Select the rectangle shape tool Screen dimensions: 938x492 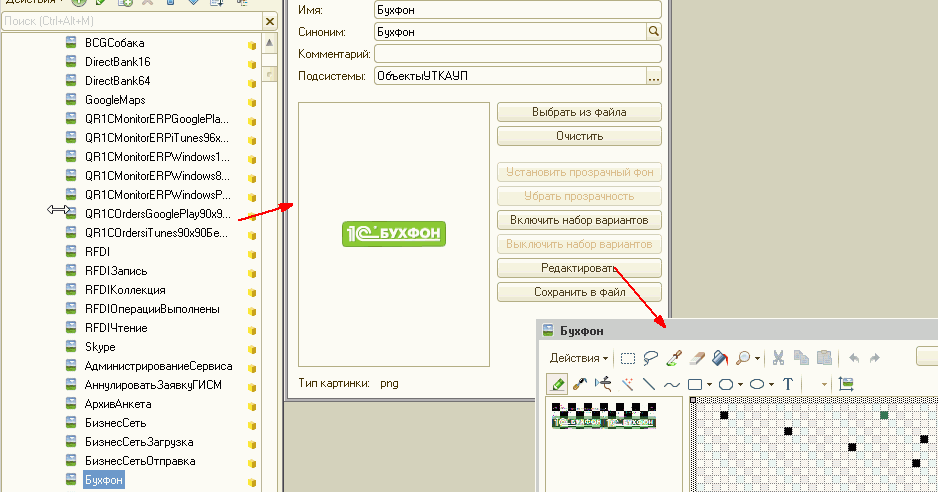click(695, 385)
